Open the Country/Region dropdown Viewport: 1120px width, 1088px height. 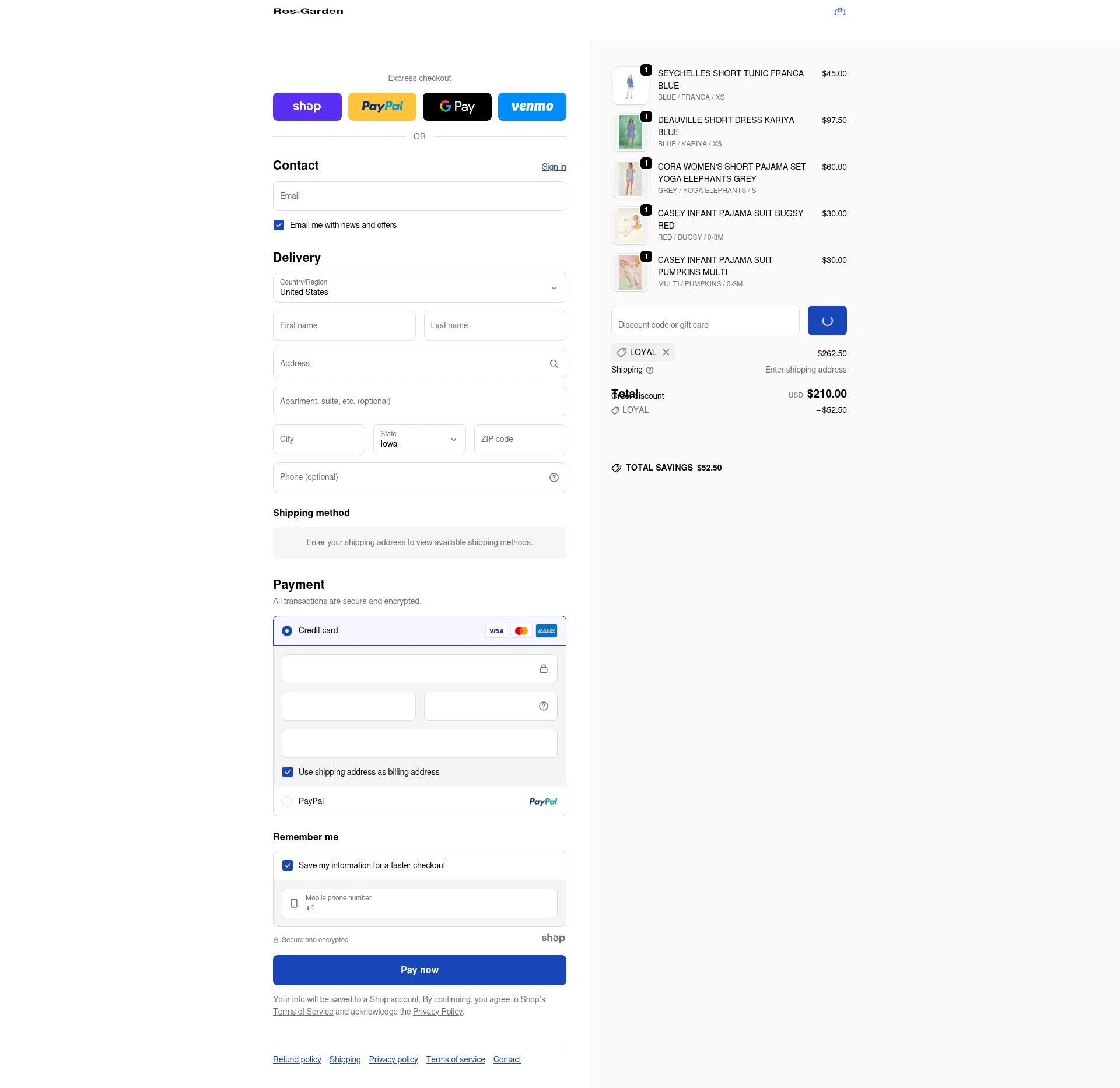click(419, 288)
